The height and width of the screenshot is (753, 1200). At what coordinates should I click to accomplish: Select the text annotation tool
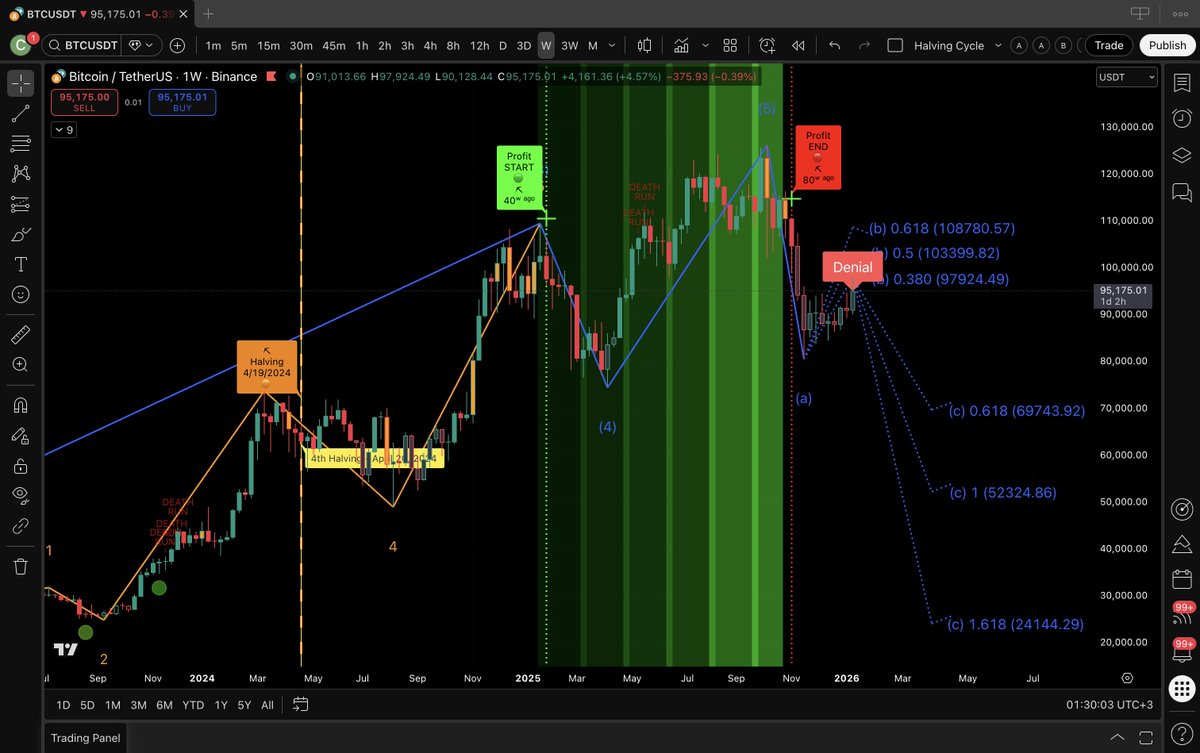tap(21, 265)
